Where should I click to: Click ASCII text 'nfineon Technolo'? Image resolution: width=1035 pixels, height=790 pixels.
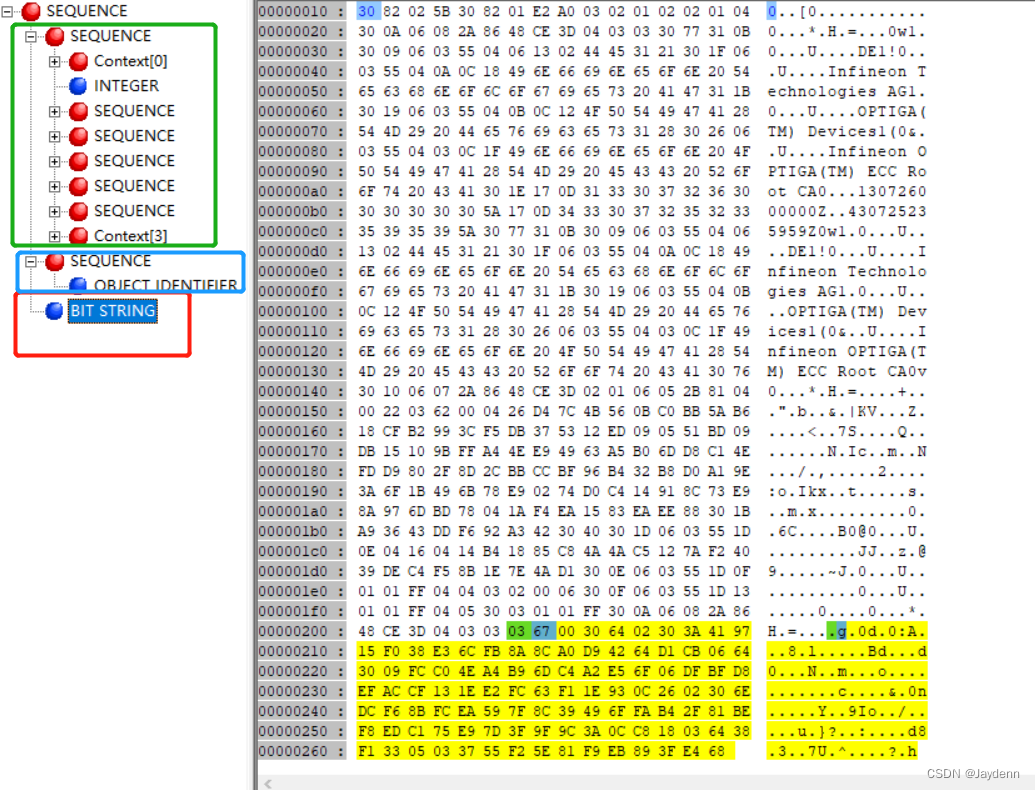click(x=847, y=272)
